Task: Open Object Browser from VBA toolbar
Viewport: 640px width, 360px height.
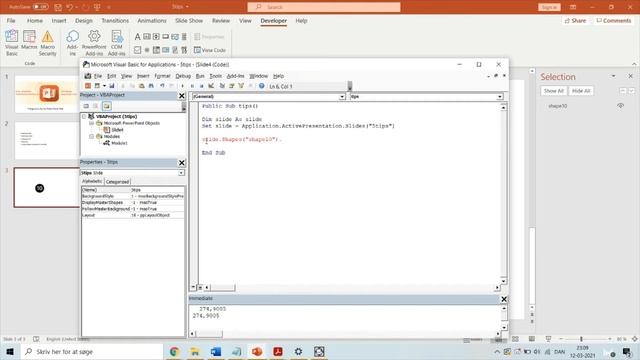Action: pyautogui.click(x=241, y=86)
